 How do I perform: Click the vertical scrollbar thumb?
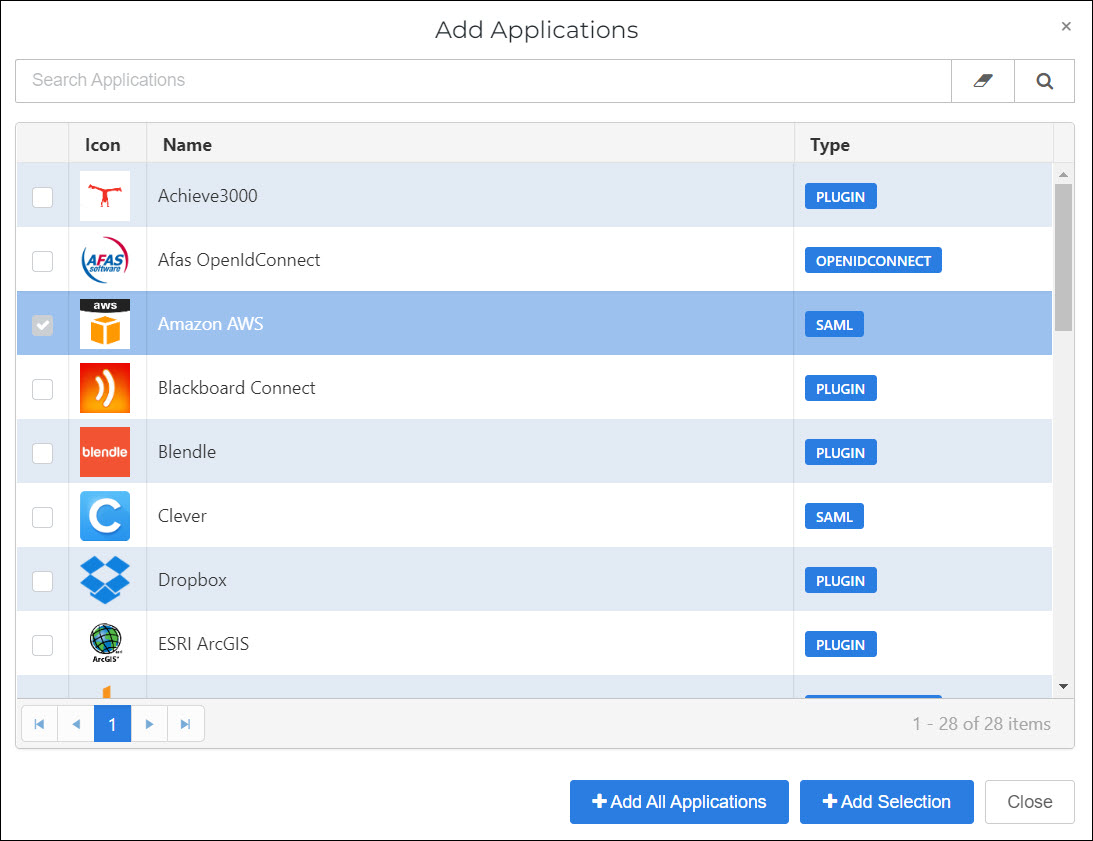pos(1063,257)
